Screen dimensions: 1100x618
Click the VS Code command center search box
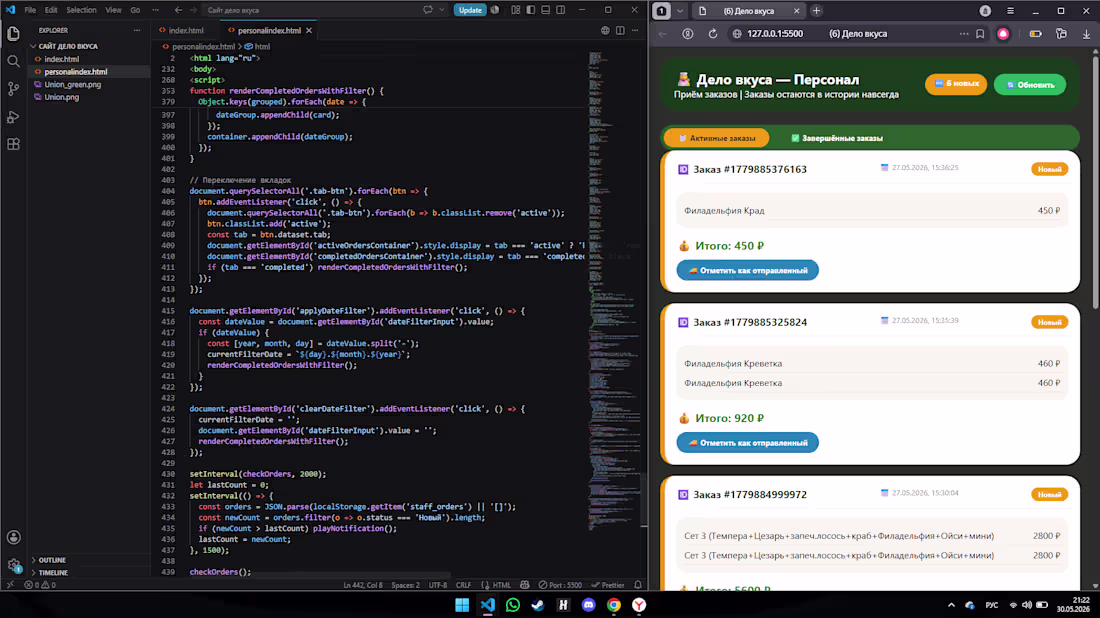point(309,10)
